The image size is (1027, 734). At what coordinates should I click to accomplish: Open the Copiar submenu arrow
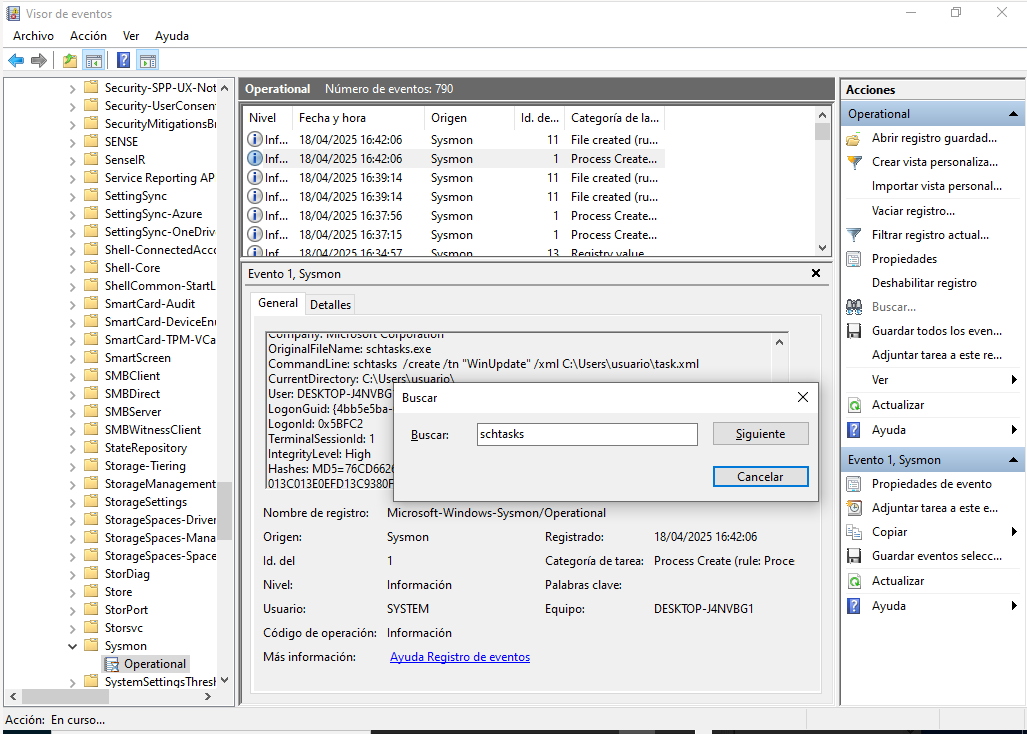(x=1014, y=532)
